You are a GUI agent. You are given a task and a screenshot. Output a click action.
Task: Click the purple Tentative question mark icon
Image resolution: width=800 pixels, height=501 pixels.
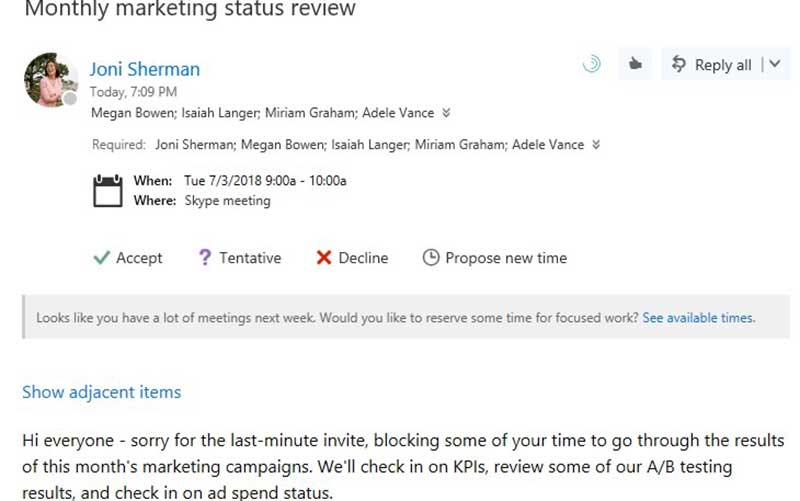(204, 258)
